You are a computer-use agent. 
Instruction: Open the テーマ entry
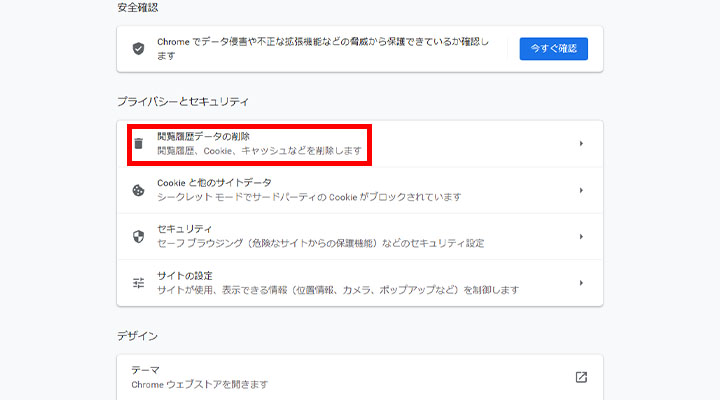(145, 369)
